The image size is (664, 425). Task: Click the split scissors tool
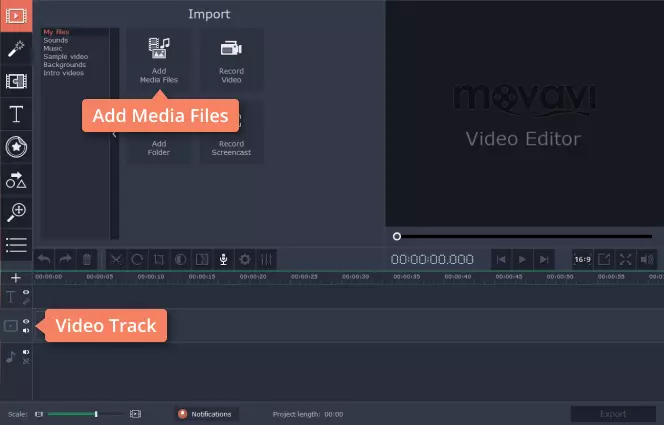point(116,259)
